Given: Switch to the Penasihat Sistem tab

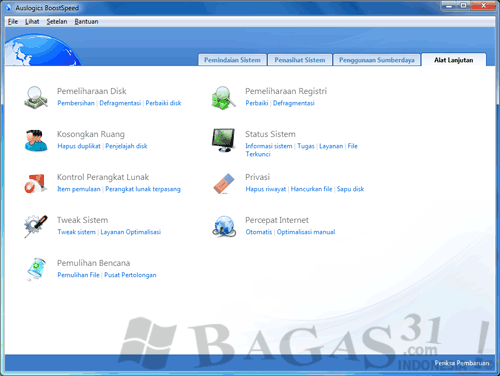Looking at the screenshot, I should (x=300, y=60).
